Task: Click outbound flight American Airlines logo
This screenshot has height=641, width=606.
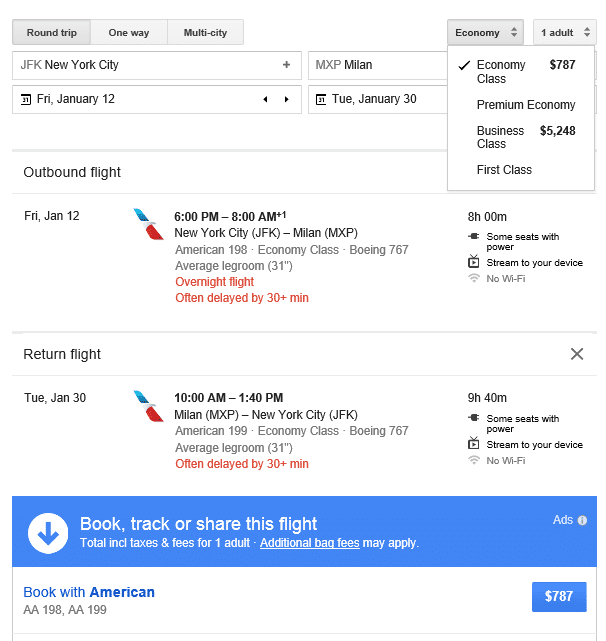Action: coord(148,224)
